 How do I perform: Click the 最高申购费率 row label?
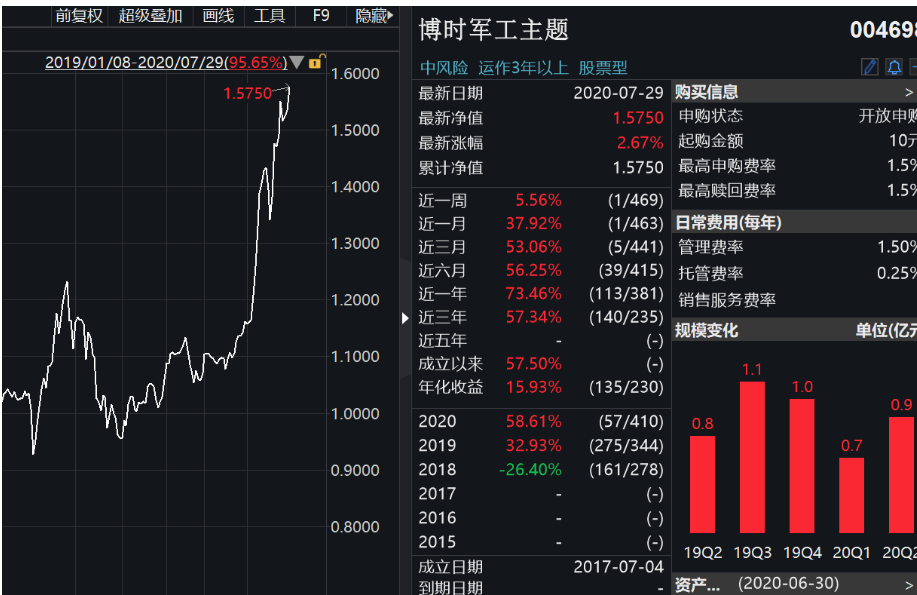click(727, 166)
